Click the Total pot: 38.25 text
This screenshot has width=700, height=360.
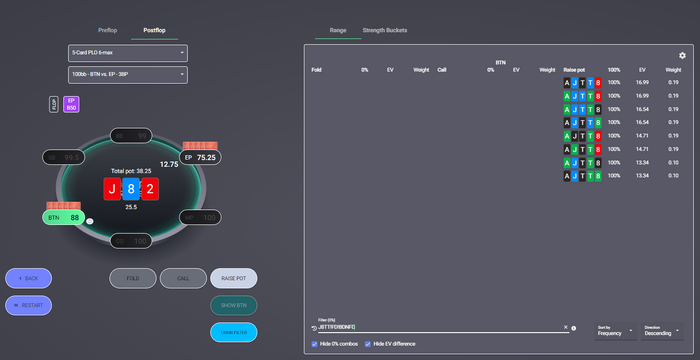(131, 171)
